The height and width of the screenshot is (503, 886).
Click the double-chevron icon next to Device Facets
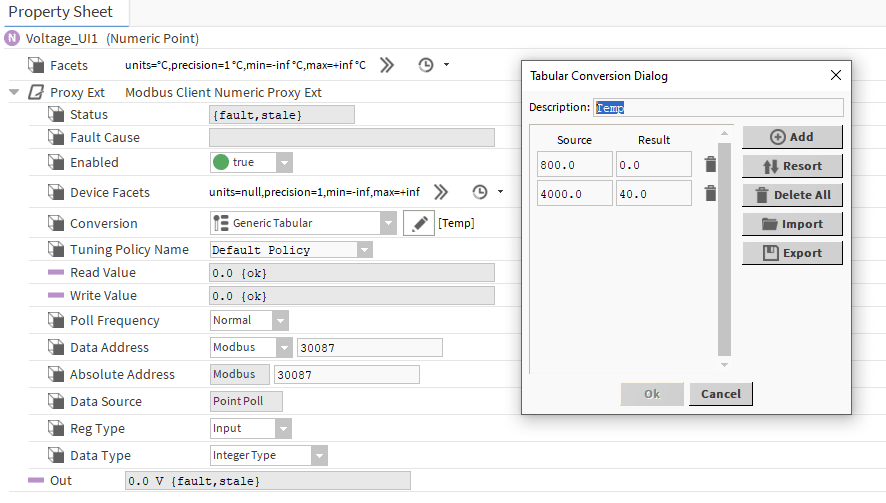click(441, 192)
